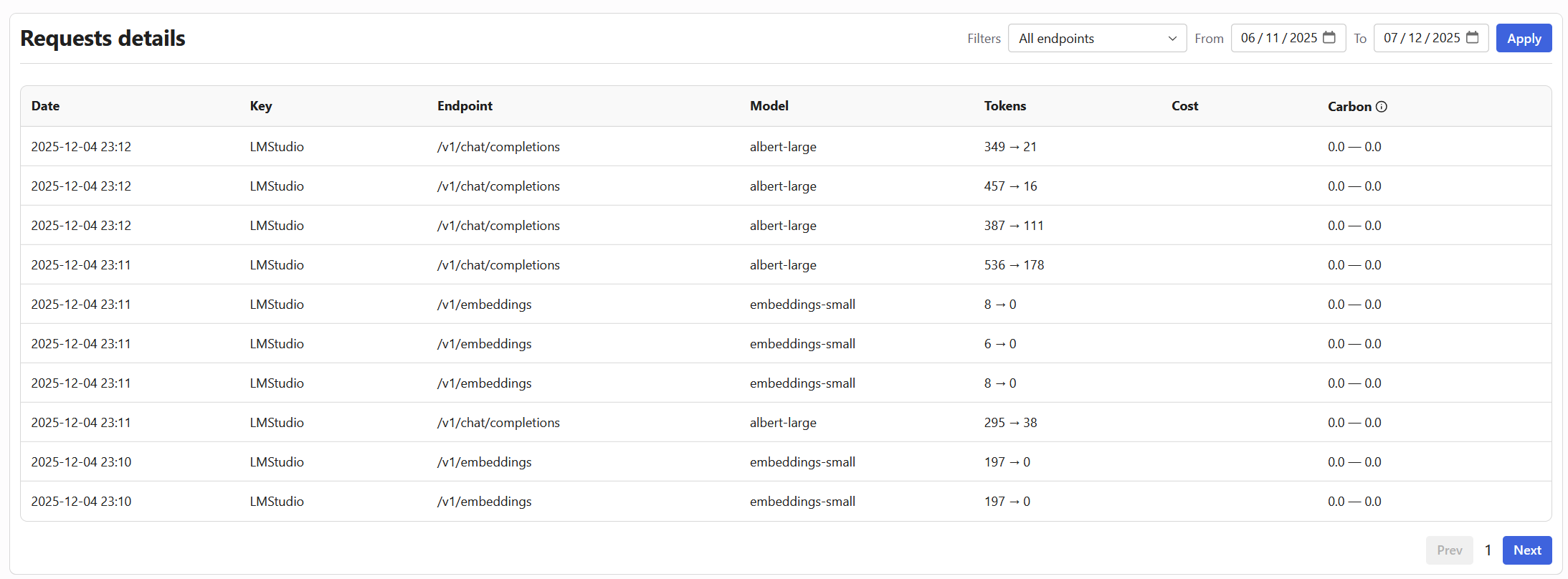This screenshot has width=1568, height=579.
Task: Click the row with tokens 6 → 0
Action: click(x=999, y=344)
